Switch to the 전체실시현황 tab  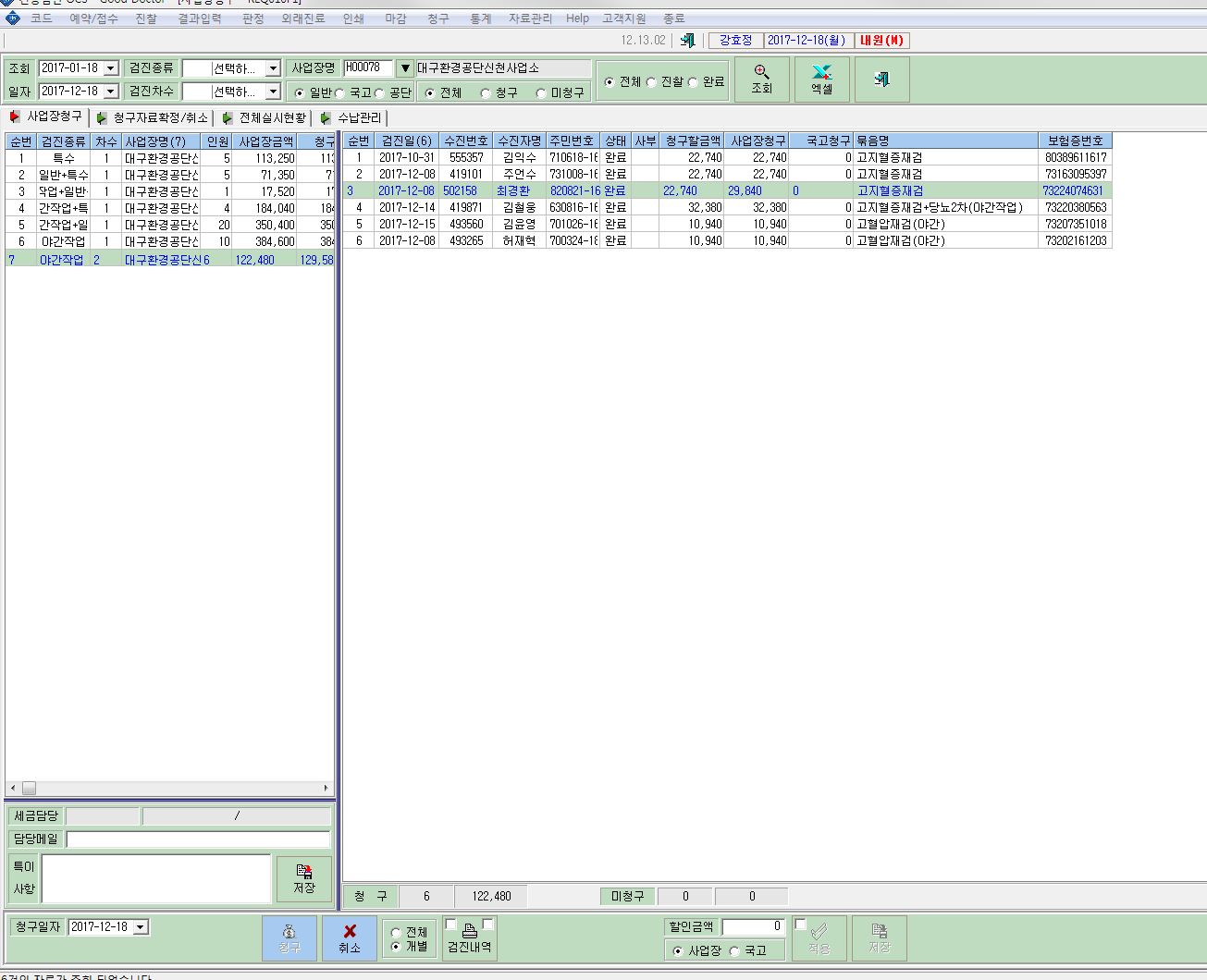point(264,118)
